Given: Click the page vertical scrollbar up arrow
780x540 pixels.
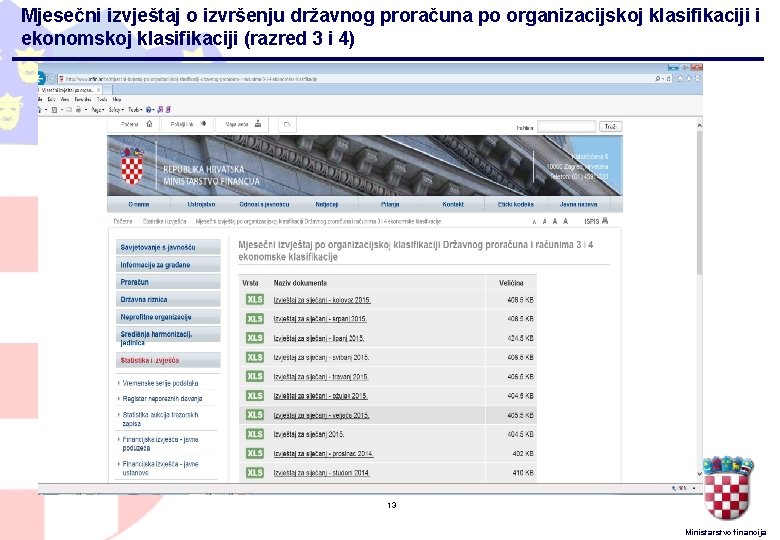Looking at the screenshot, I should 699,126.
